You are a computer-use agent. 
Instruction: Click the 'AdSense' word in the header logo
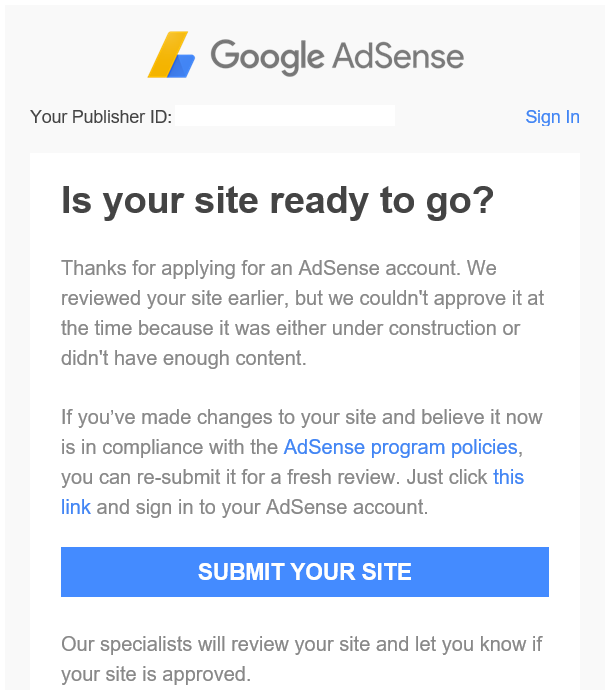click(x=398, y=55)
